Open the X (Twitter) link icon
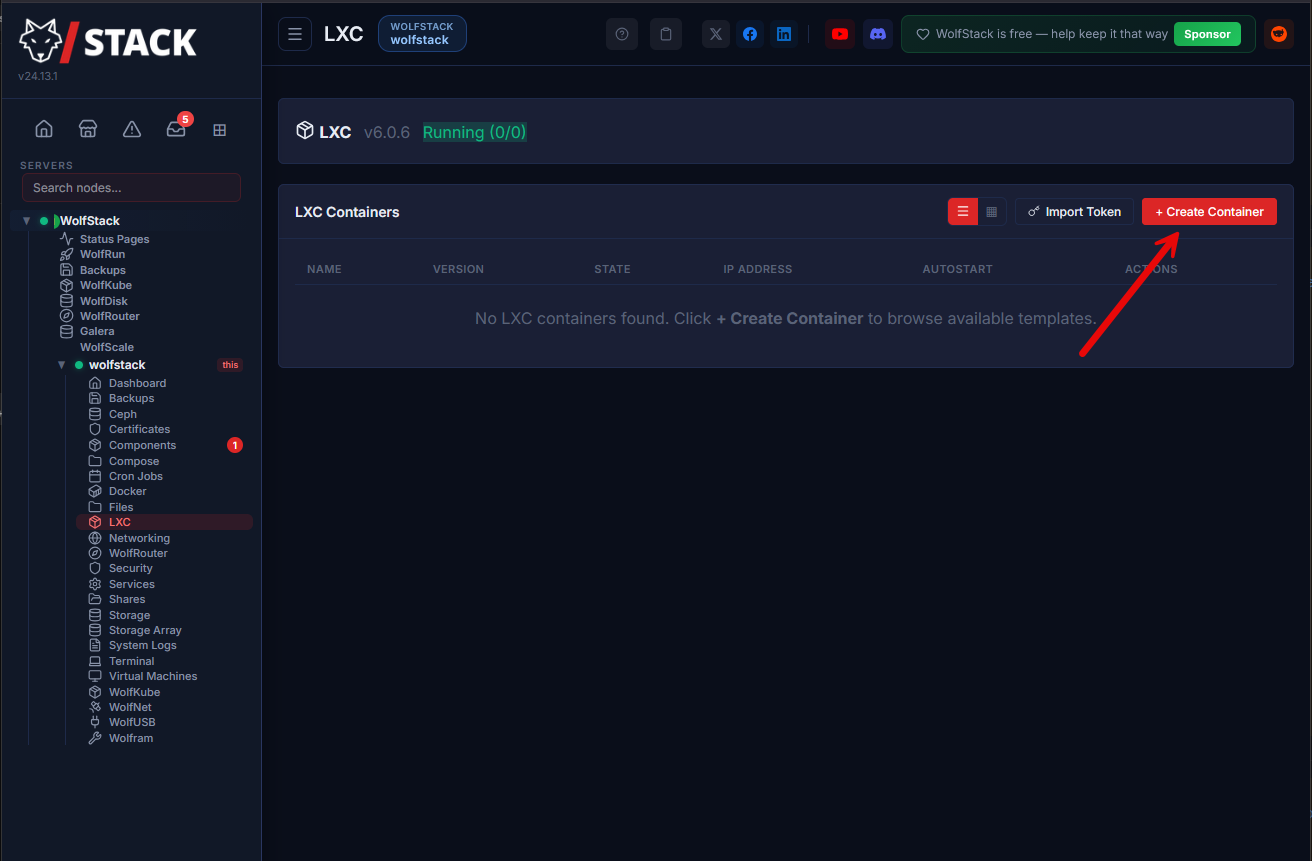 (x=716, y=34)
